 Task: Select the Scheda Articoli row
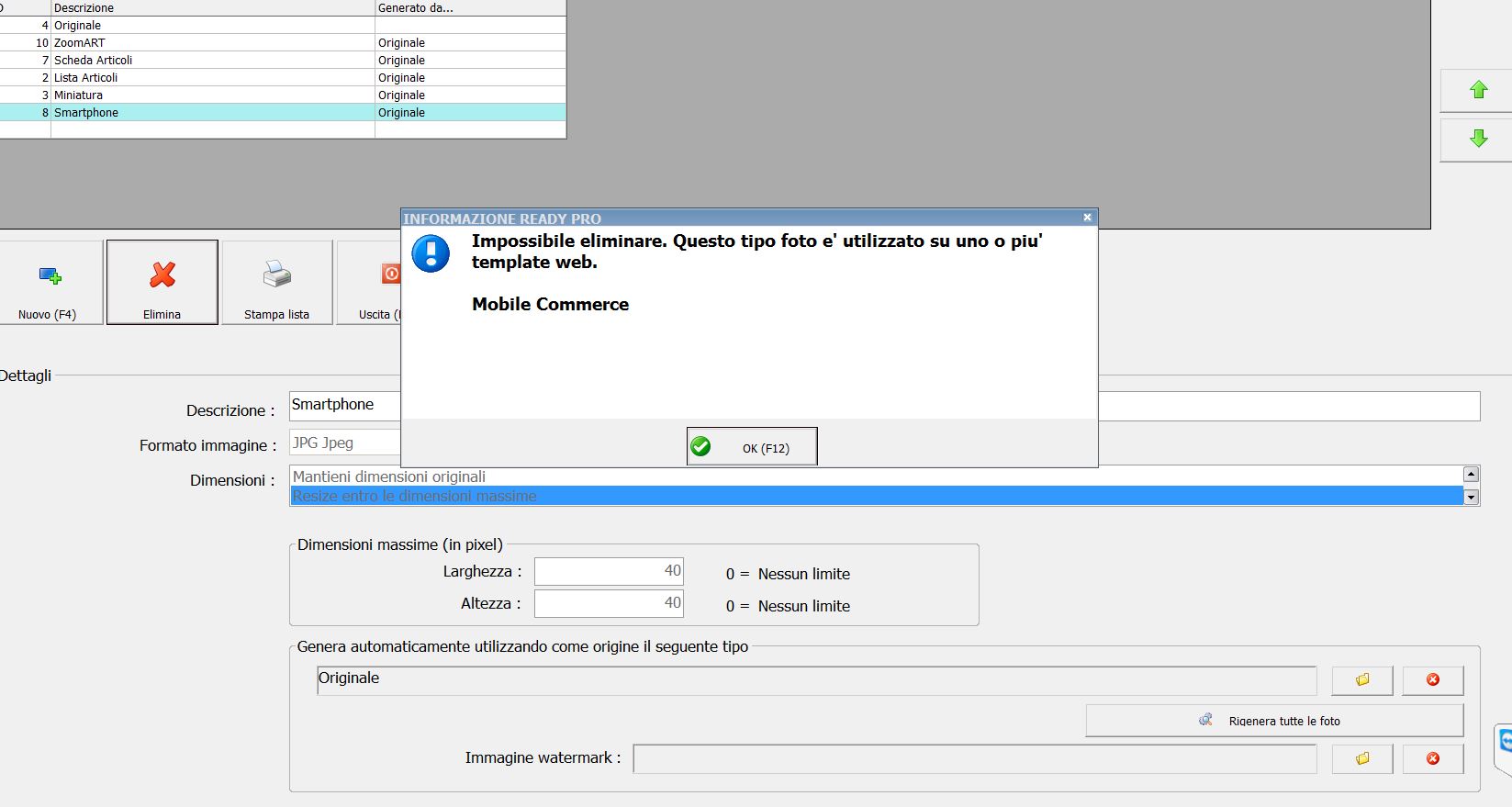(283, 61)
